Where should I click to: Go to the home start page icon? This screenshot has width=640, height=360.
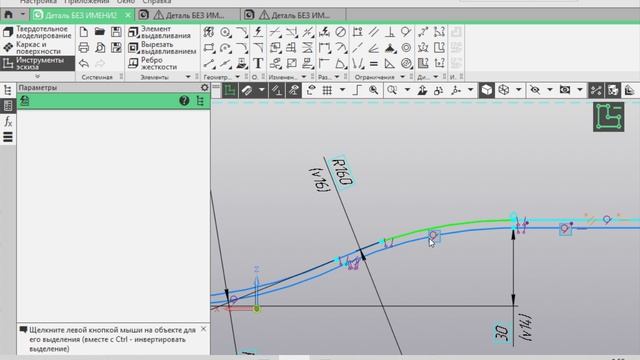coord(9,15)
